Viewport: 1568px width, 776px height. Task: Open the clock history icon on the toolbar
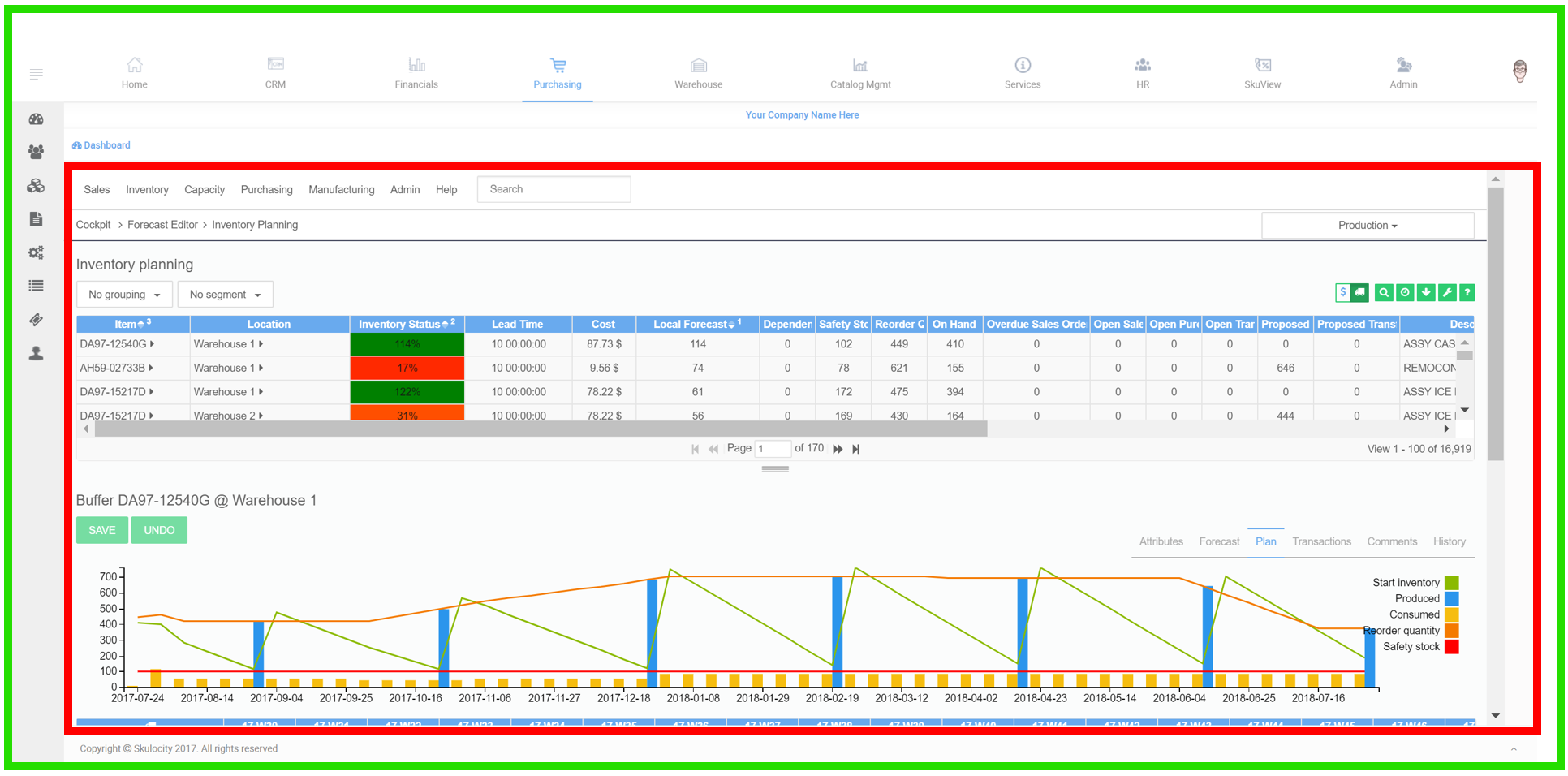1405,292
